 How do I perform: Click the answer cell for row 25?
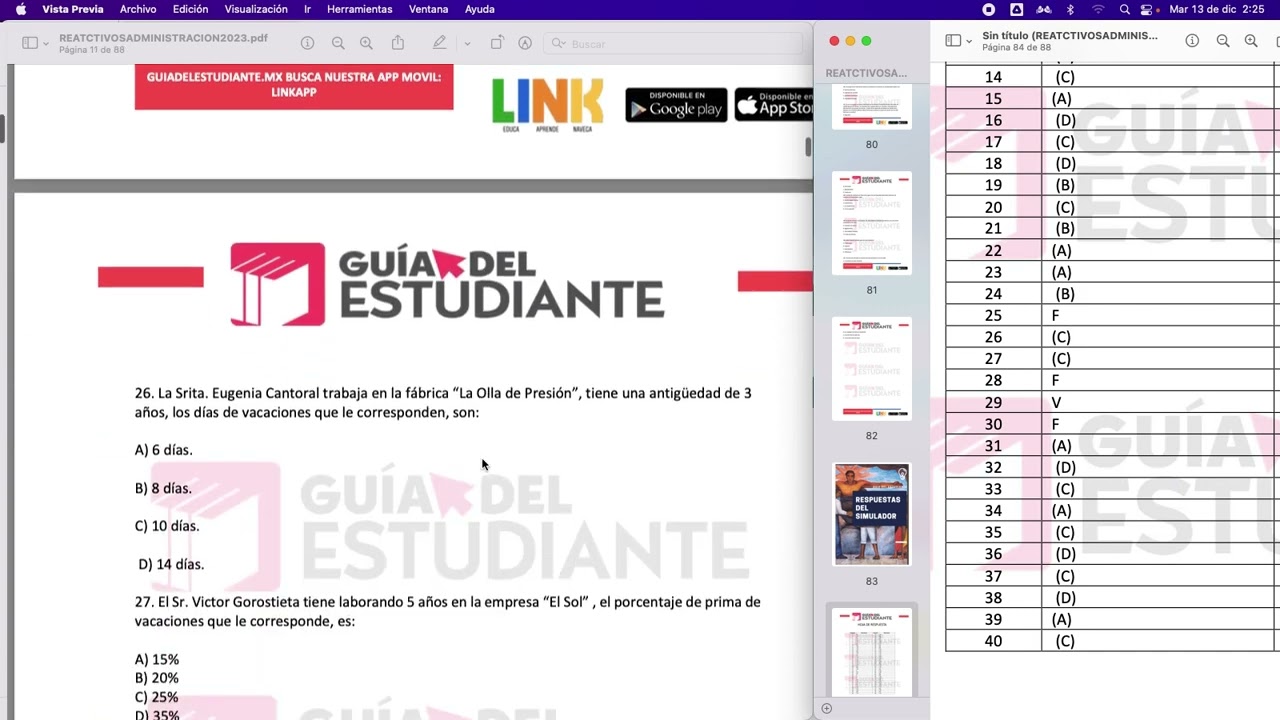(1160, 315)
